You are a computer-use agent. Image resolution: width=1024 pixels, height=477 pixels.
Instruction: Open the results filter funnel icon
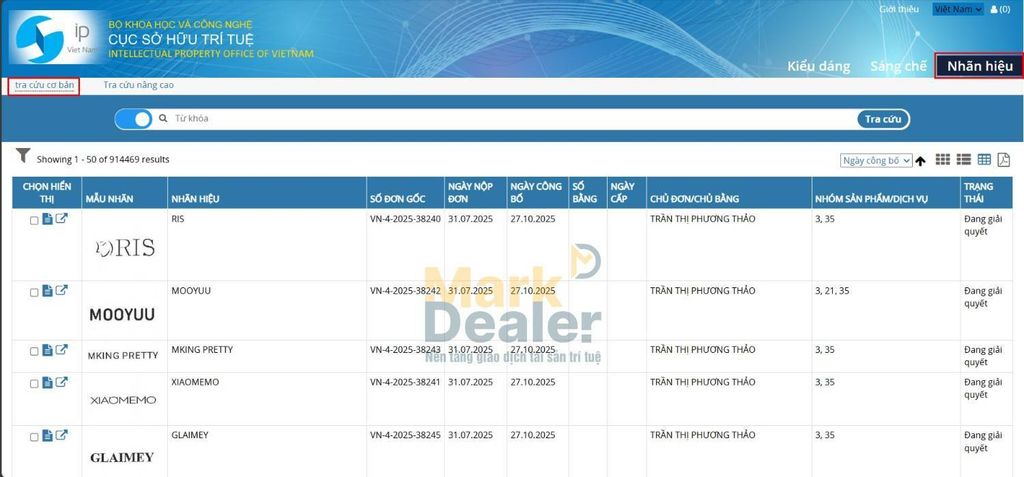22,156
